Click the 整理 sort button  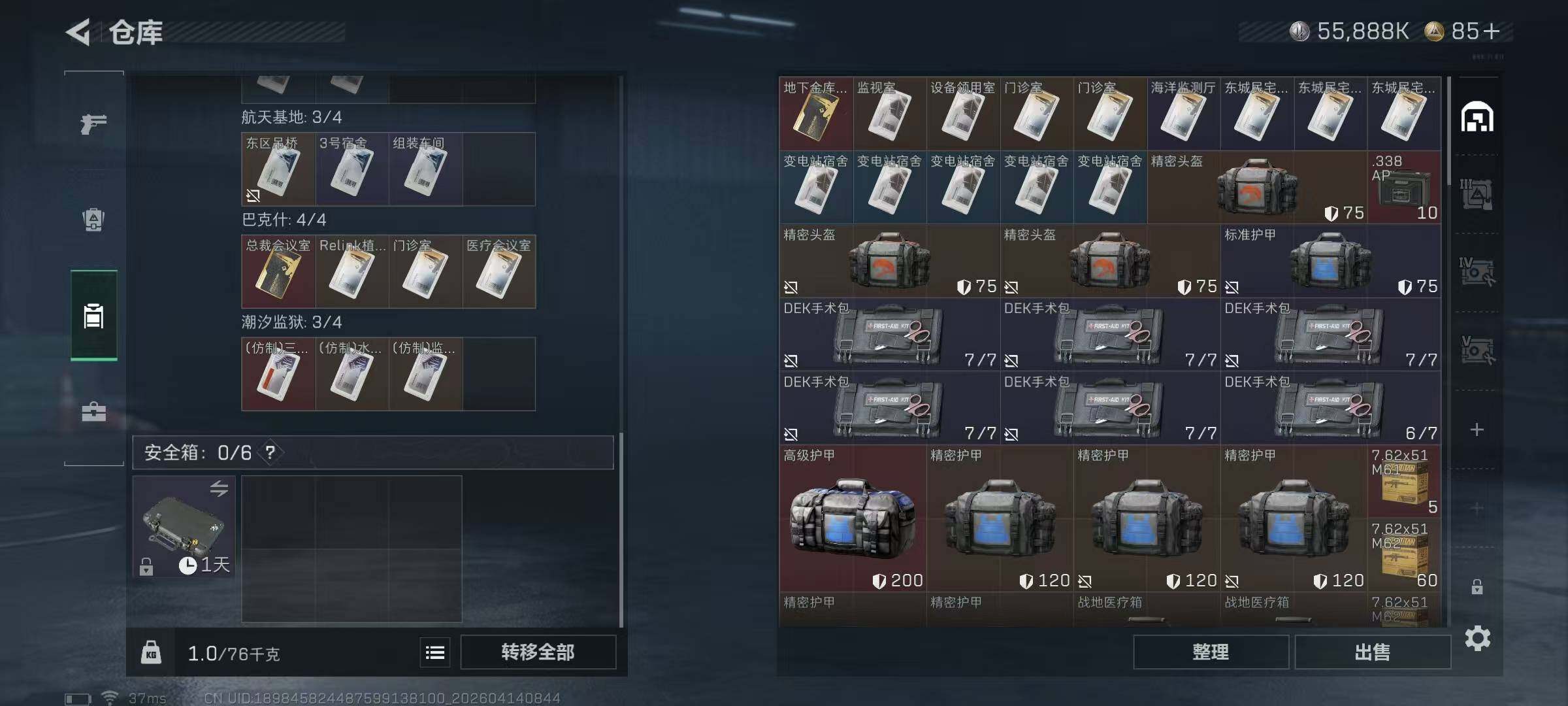1211,652
